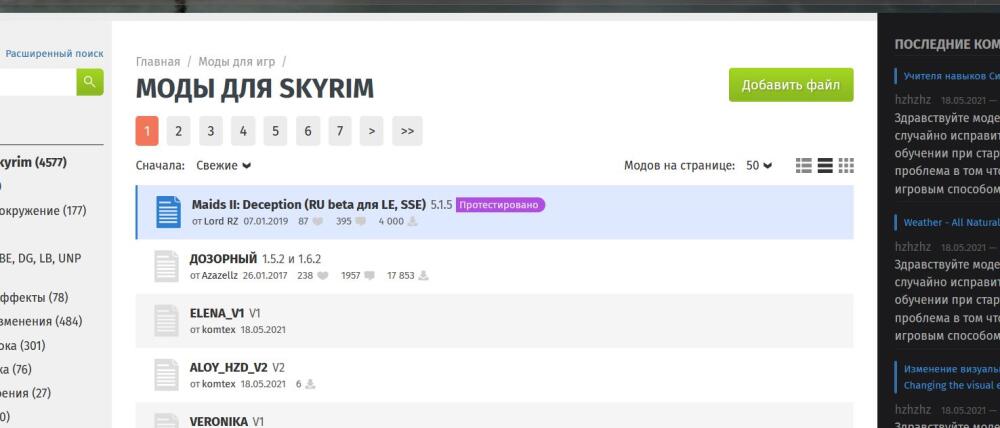Open Weather - All Natural comment link
Viewport: 1000px width, 428px height.
(952, 223)
